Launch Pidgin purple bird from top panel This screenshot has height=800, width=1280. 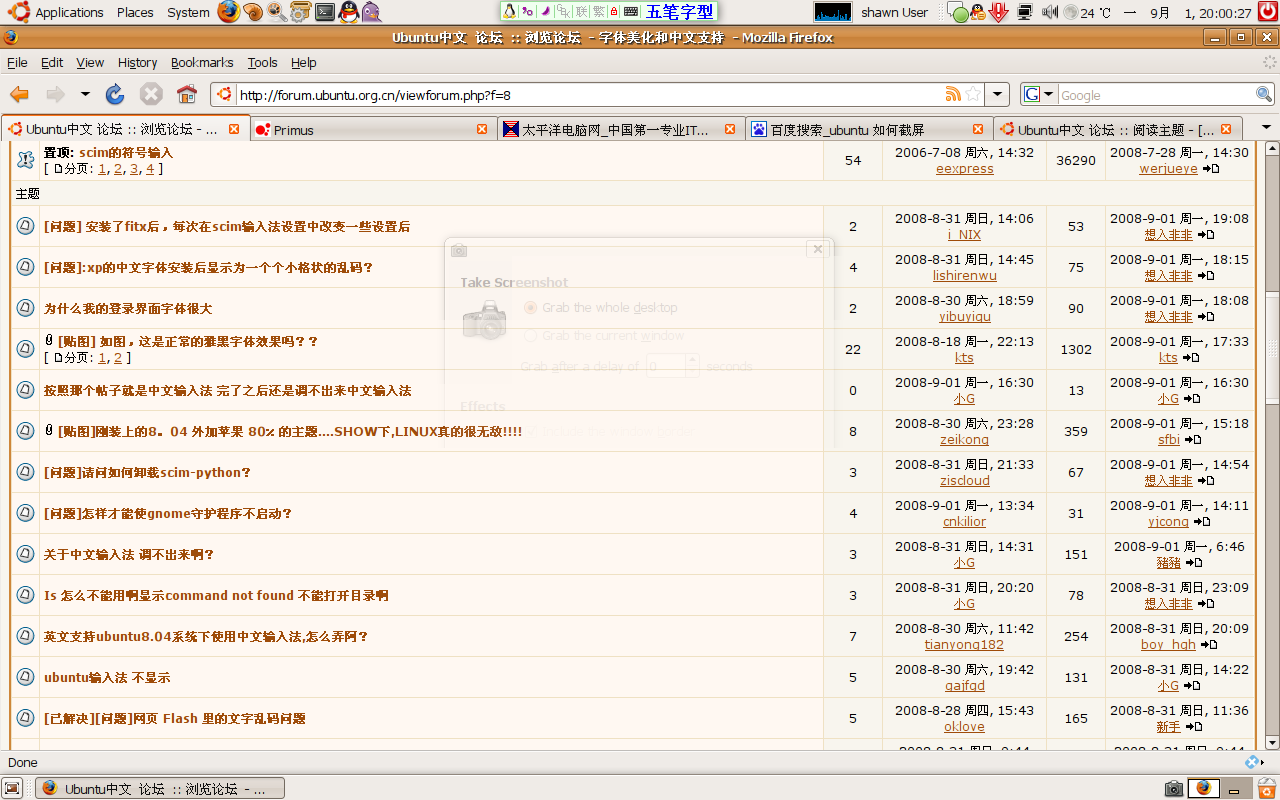[371, 12]
